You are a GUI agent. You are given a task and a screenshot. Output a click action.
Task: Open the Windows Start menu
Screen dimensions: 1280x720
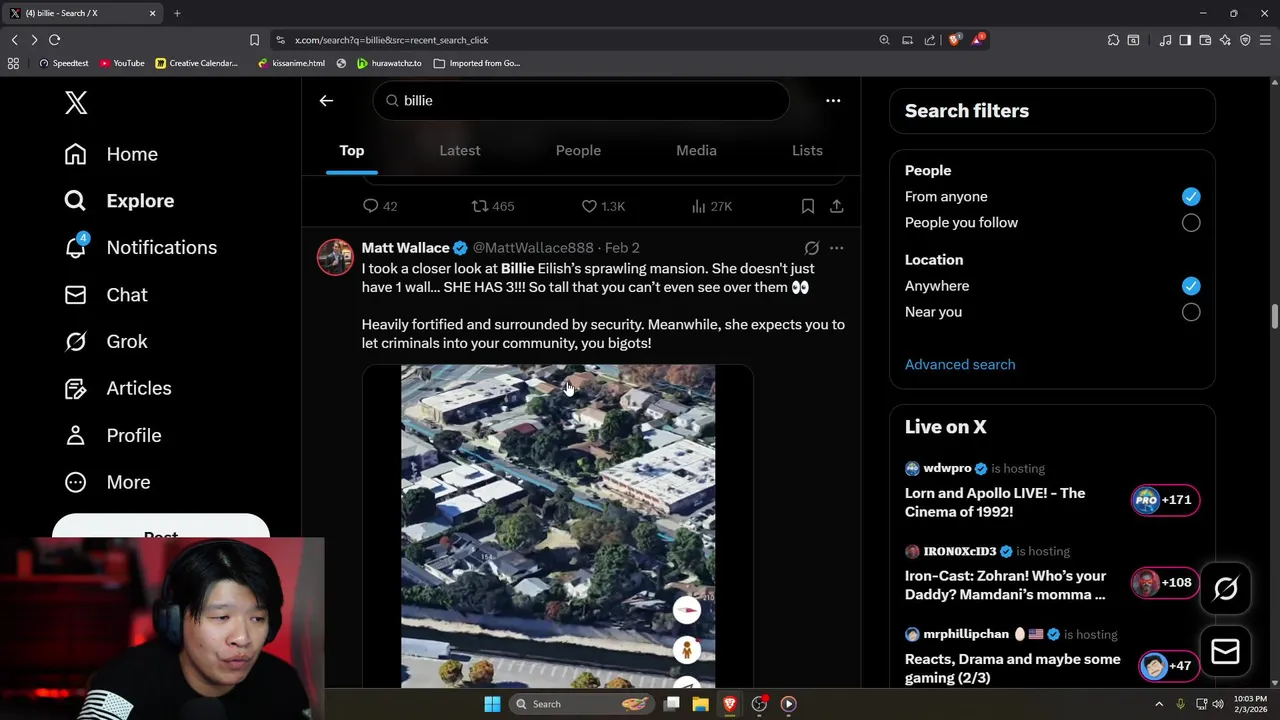coord(492,704)
